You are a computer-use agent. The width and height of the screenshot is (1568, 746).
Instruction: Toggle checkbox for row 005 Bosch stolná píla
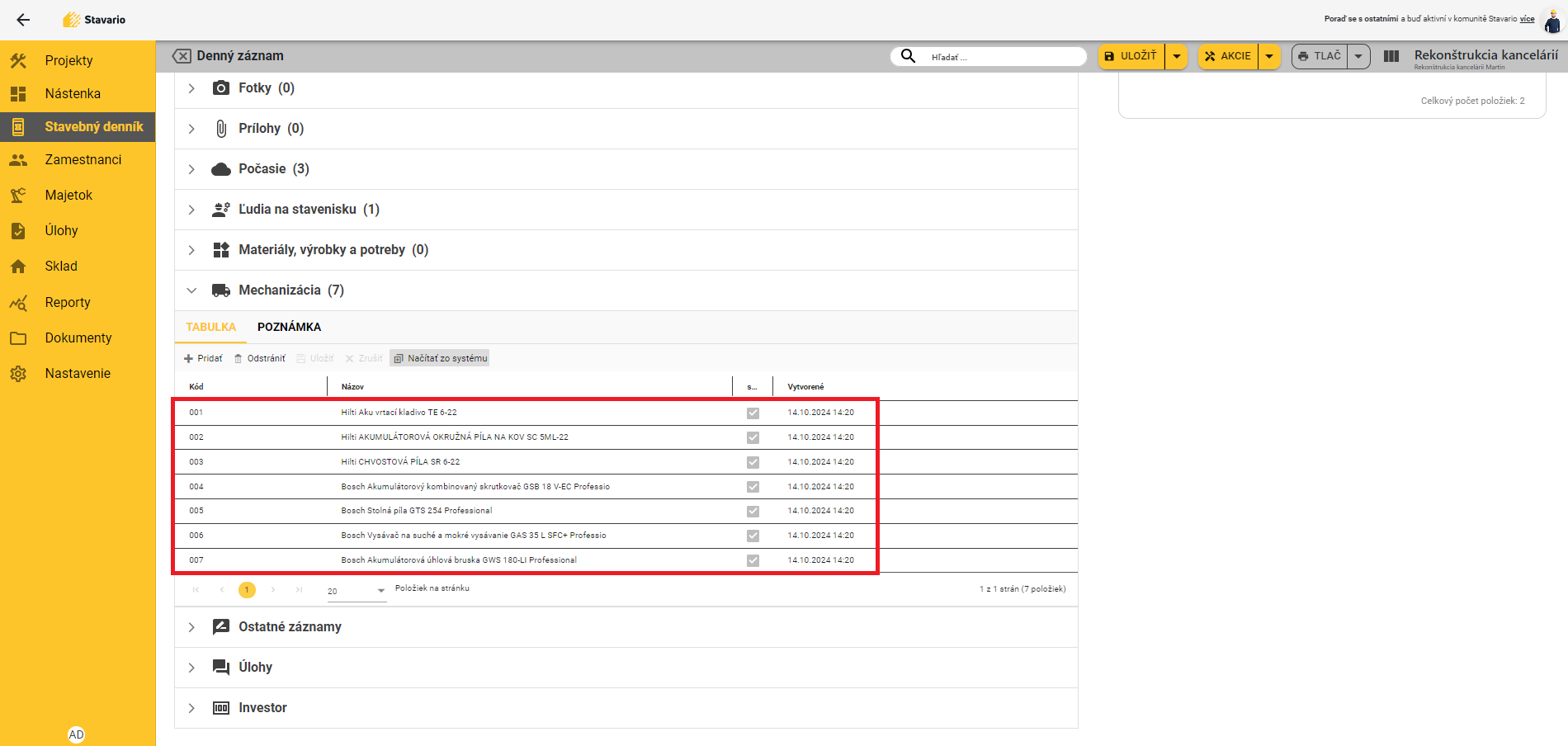(x=753, y=512)
